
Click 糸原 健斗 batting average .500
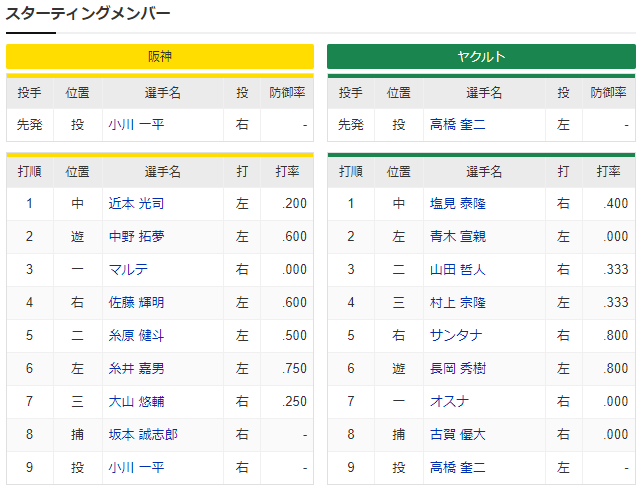294,336
